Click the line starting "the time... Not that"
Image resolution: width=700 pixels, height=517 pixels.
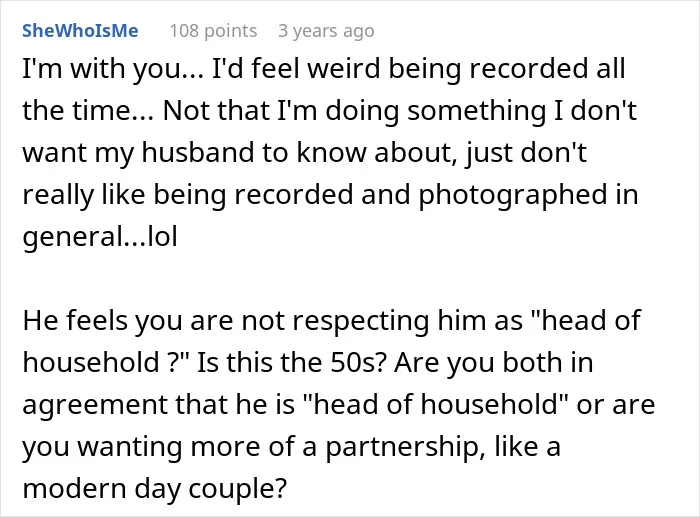[329, 111]
